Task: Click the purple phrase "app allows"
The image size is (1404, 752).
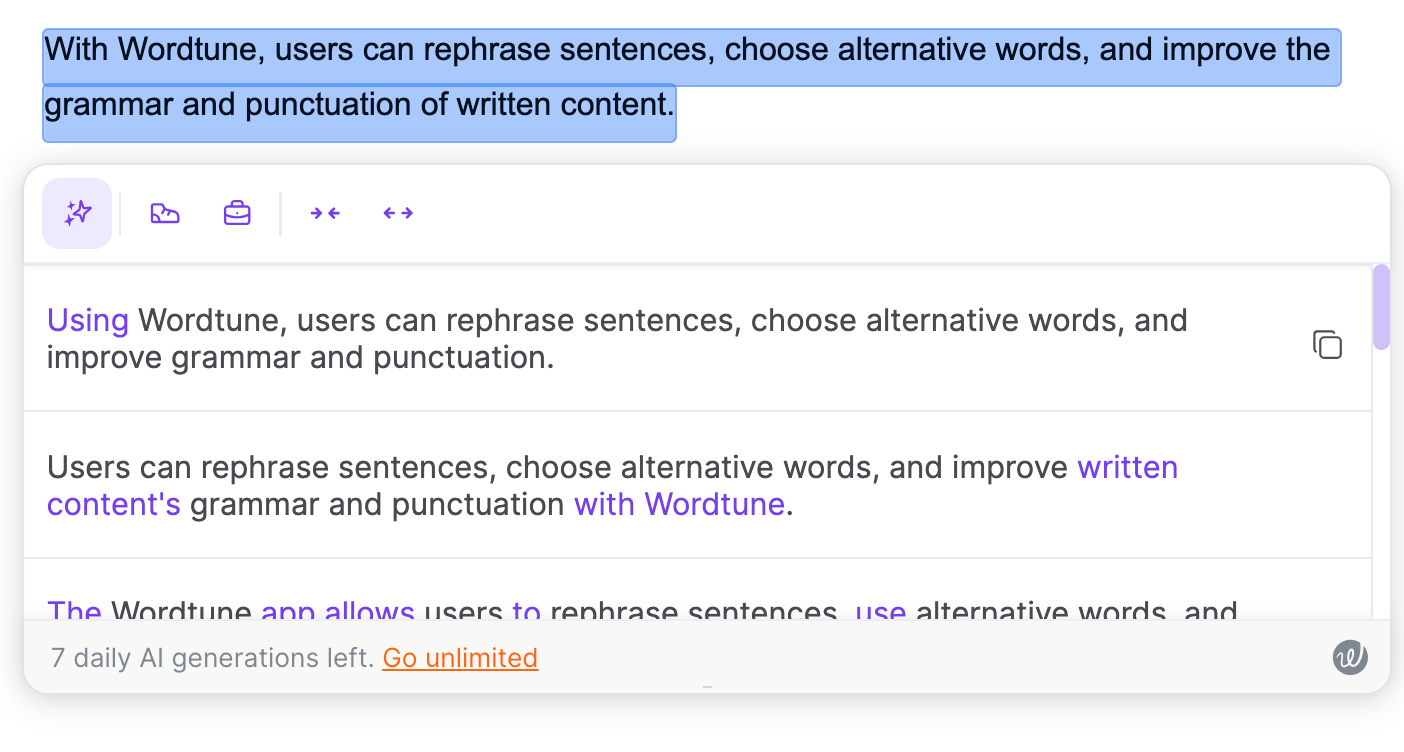Action: click(339, 613)
